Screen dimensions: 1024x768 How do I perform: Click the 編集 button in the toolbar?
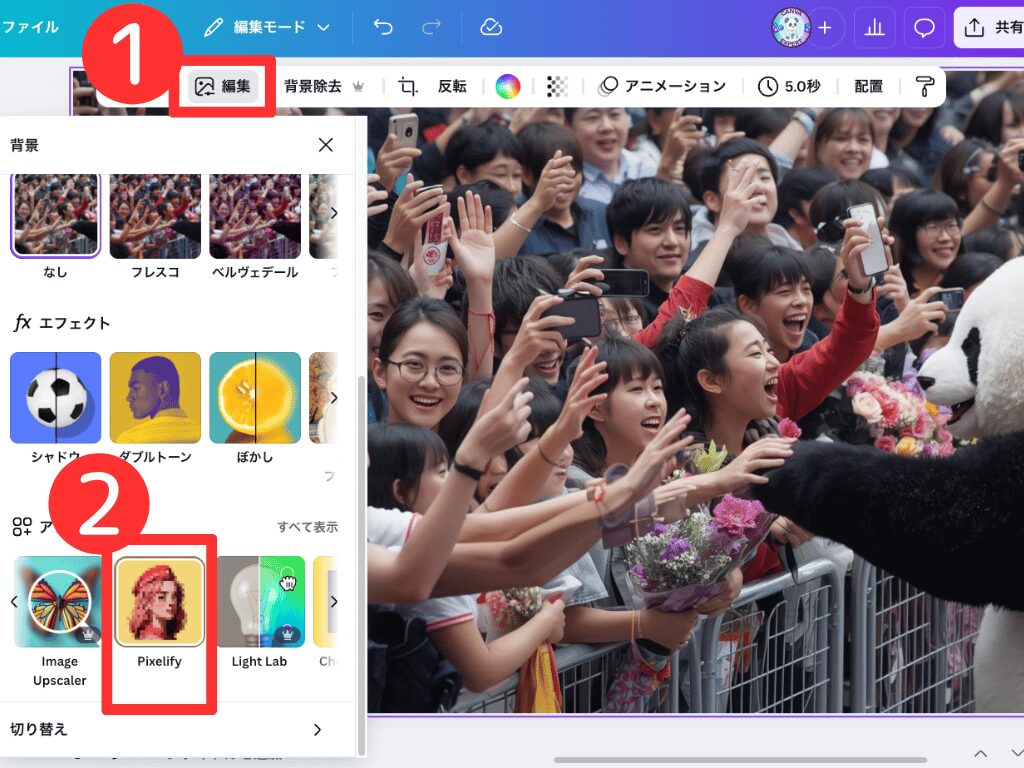tap(223, 86)
